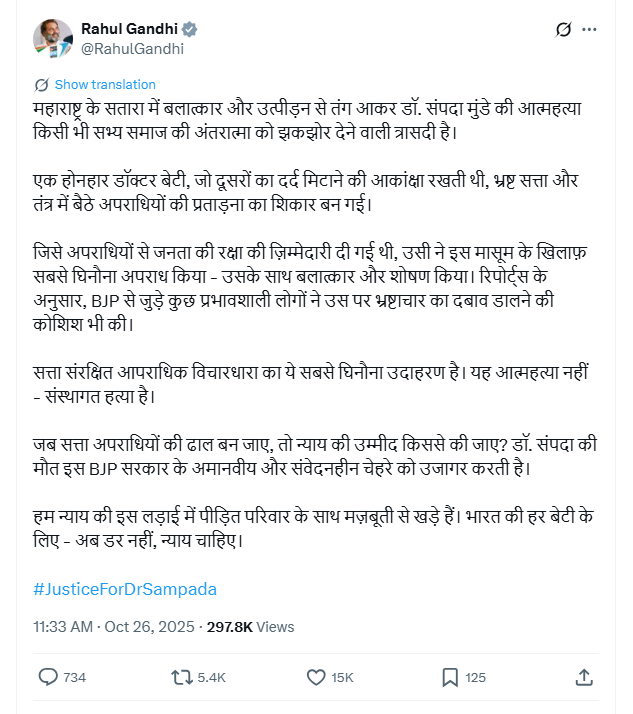Open Rahul Gandhi's profile picture

(53, 38)
